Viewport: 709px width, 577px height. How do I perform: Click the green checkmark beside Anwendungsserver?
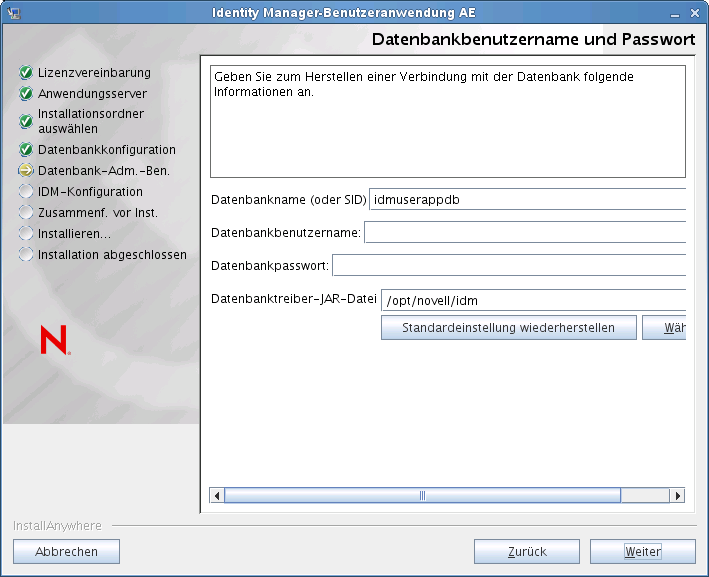pyautogui.click(x=26, y=94)
